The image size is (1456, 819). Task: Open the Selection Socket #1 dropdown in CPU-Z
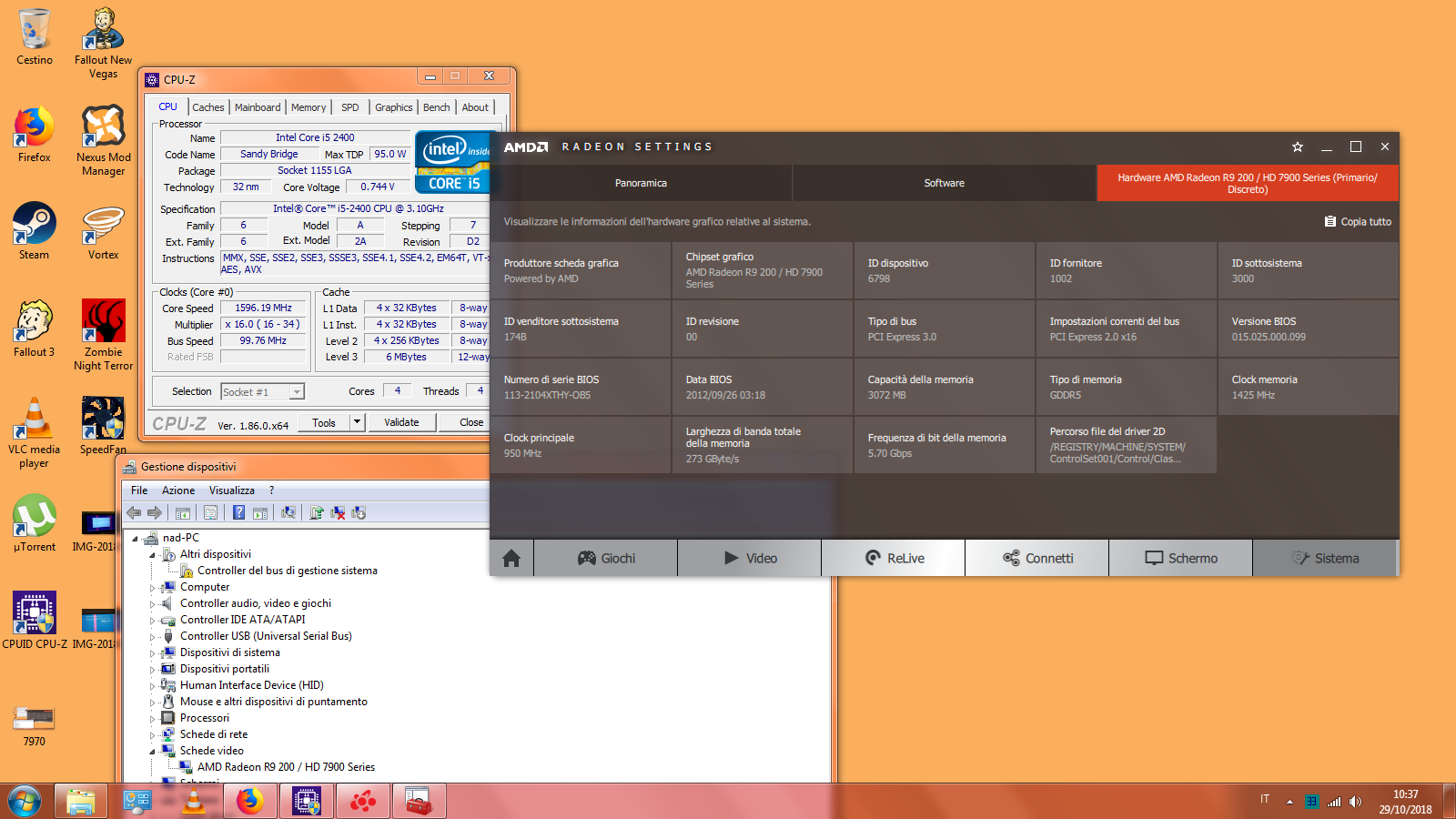click(x=297, y=392)
